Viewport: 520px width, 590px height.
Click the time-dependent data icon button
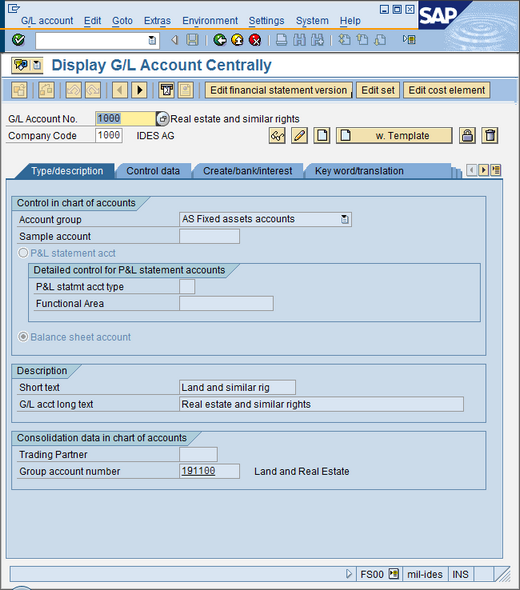click(166, 90)
